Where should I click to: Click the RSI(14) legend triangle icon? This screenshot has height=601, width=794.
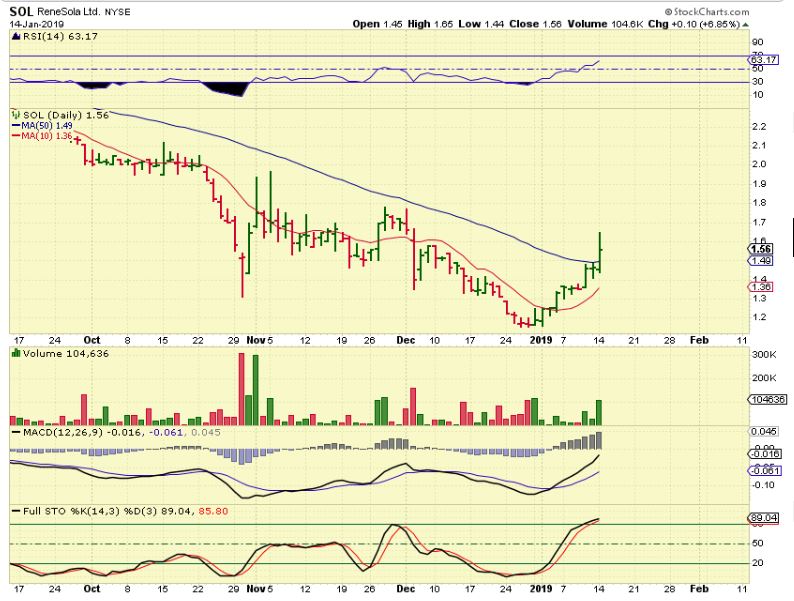coord(15,36)
